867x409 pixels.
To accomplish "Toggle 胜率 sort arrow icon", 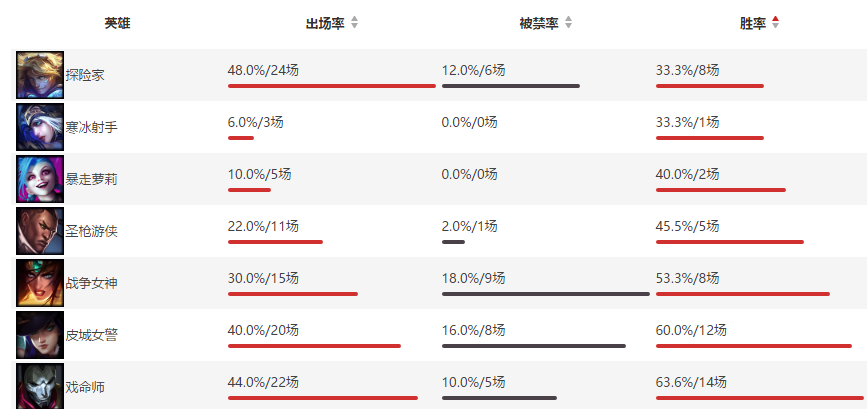I will click(x=775, y=23).
